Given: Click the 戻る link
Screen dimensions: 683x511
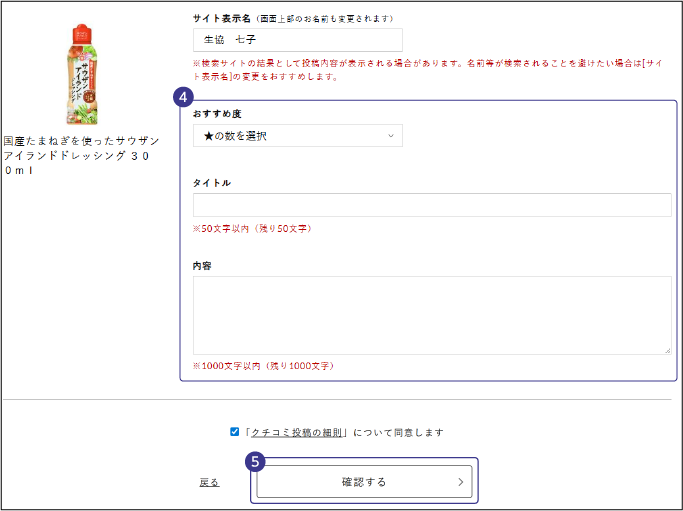Looking at the screenshot, I should [x=209, y=482].
